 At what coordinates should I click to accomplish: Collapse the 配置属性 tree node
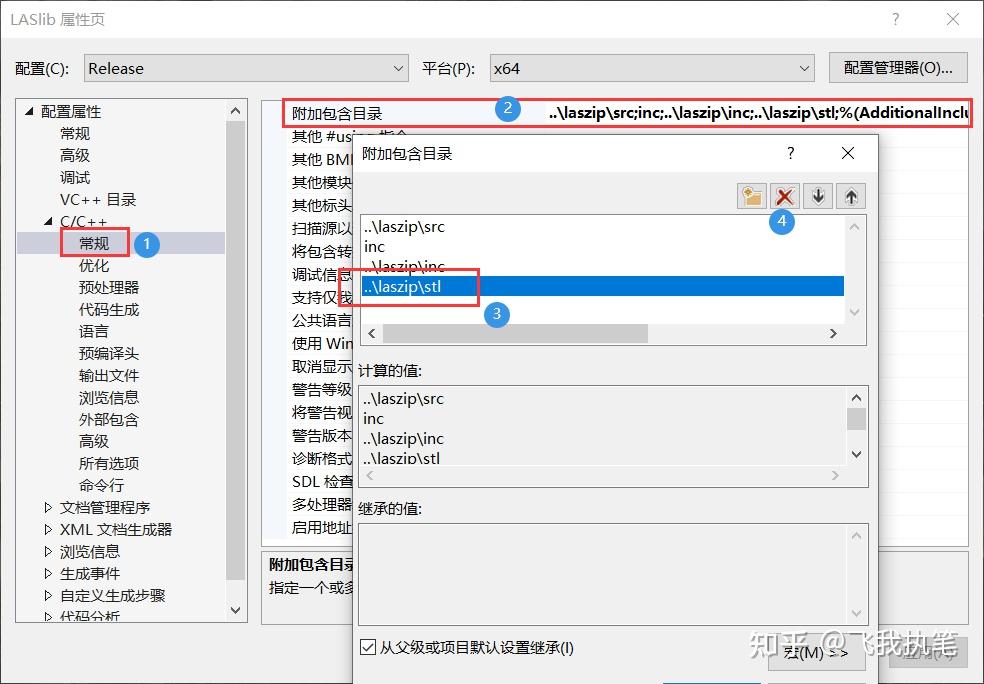pos(28,110)
